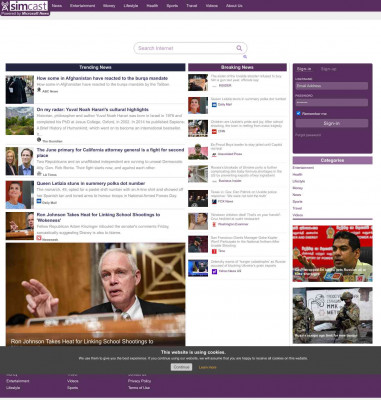
Task: Open the Ron Johnson headline in Trending list
Action: 98,217
